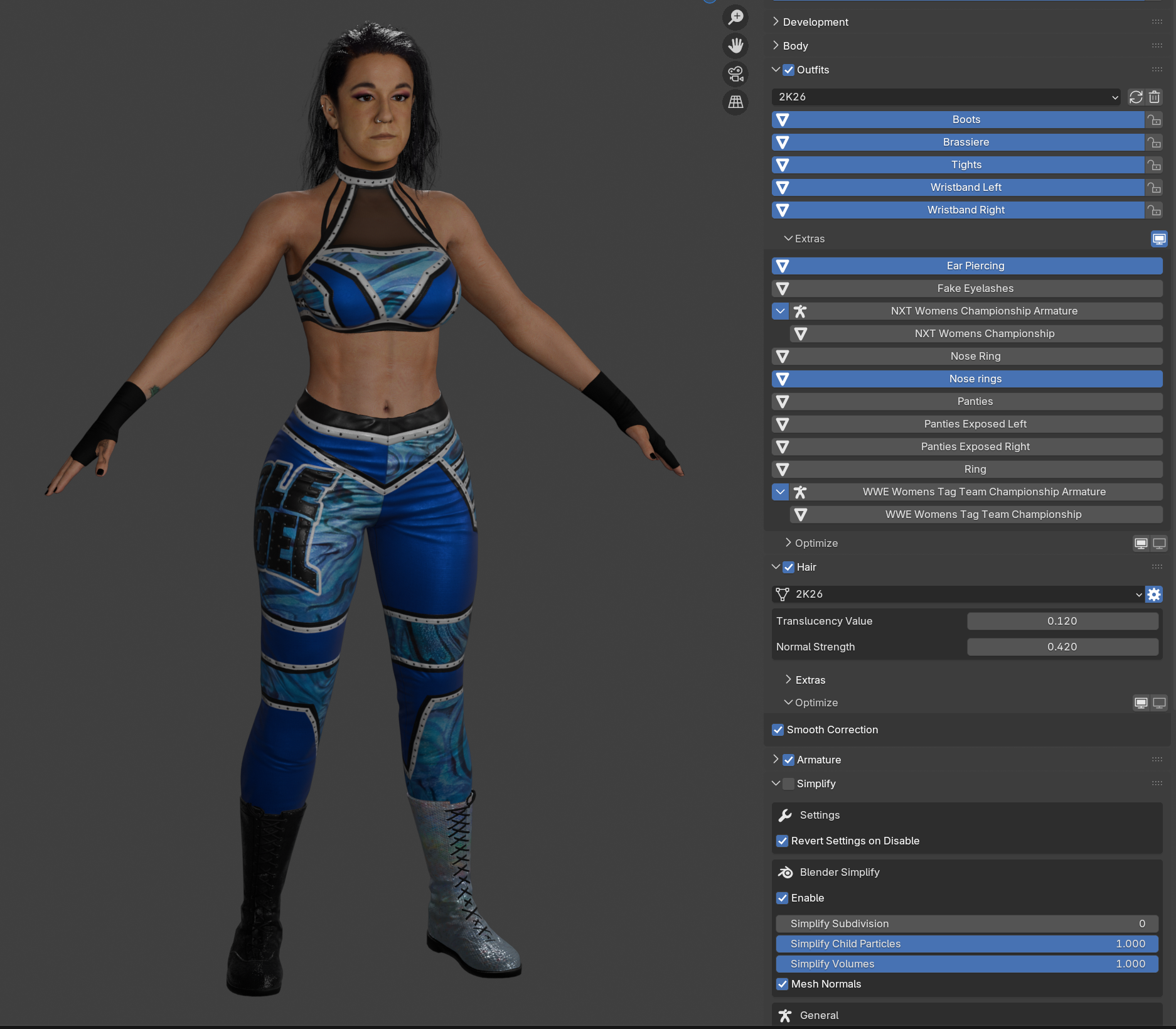Click the filled monitor icon in outfit Optimize row
Viewport: 1176px width, 1029px height.
click(x=1141, y=544)
